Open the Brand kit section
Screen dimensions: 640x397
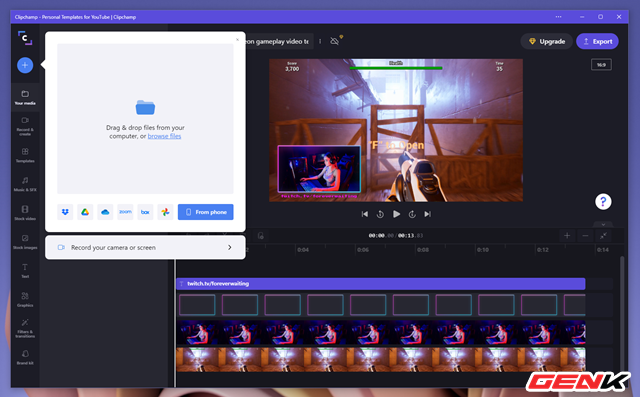pos(25,357)
